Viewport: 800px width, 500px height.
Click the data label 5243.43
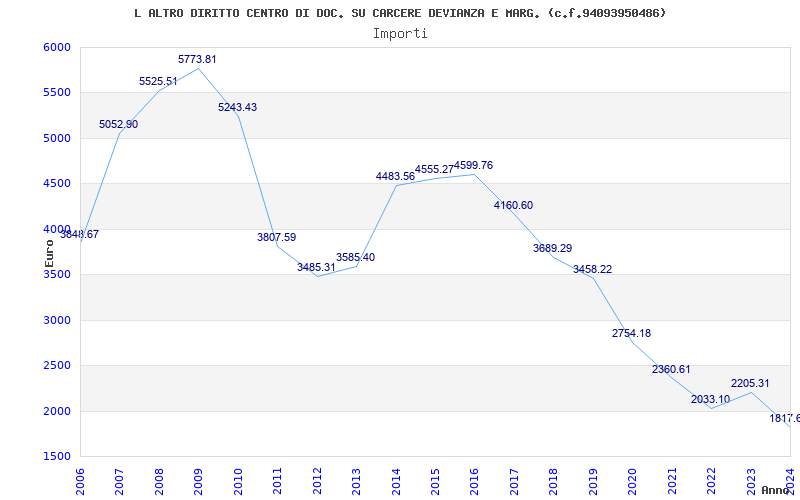coord(237,107)
